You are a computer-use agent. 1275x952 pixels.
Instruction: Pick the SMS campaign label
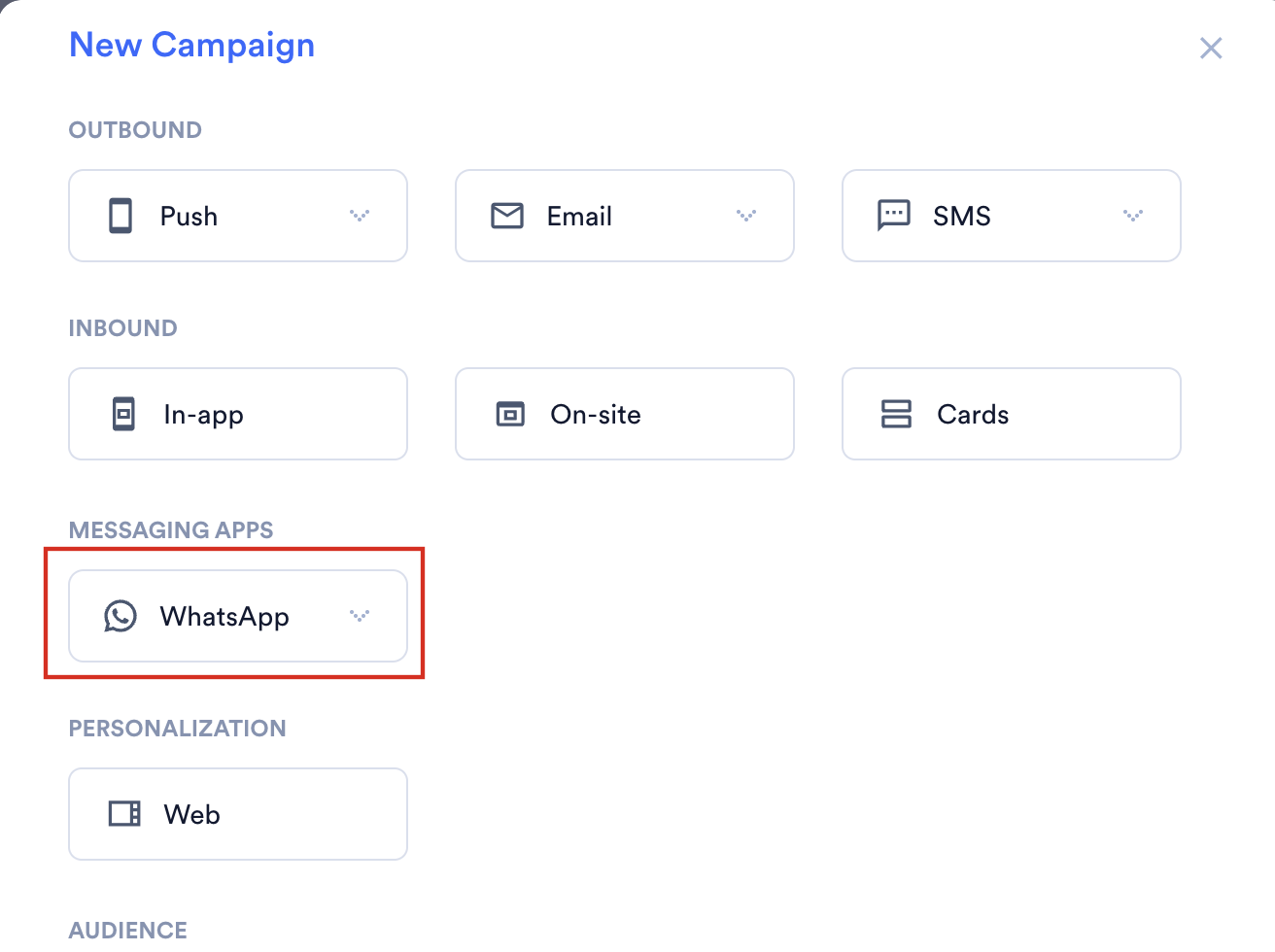(x=962, y=216)
